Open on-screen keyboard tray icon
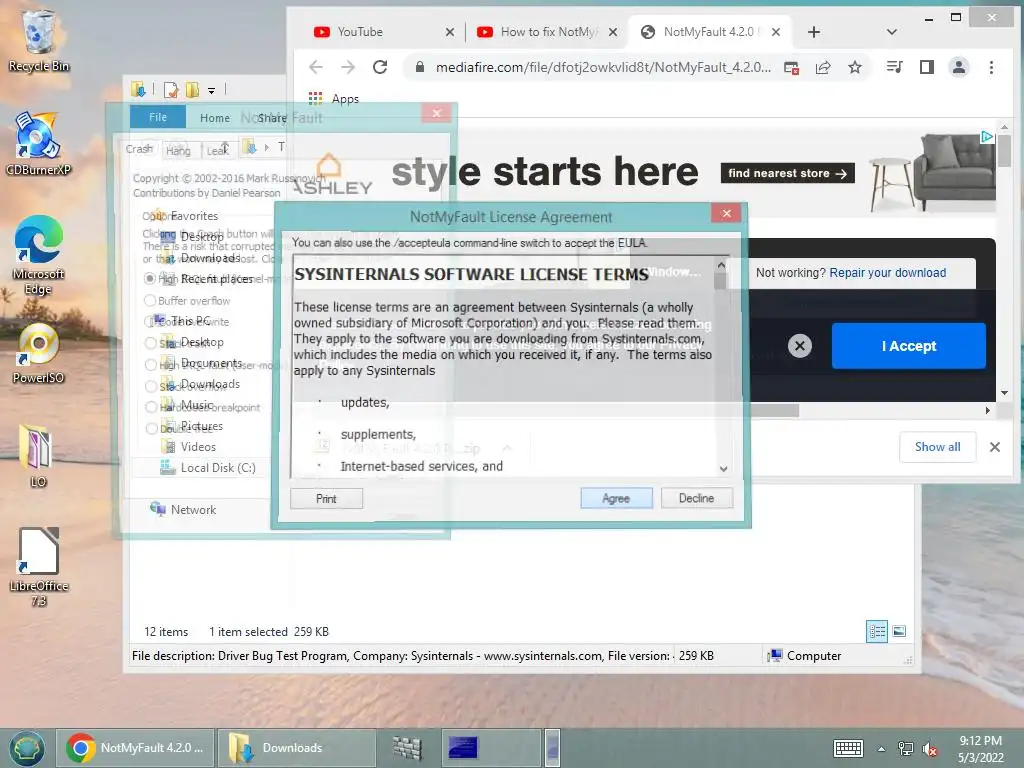 coord(848,748)
